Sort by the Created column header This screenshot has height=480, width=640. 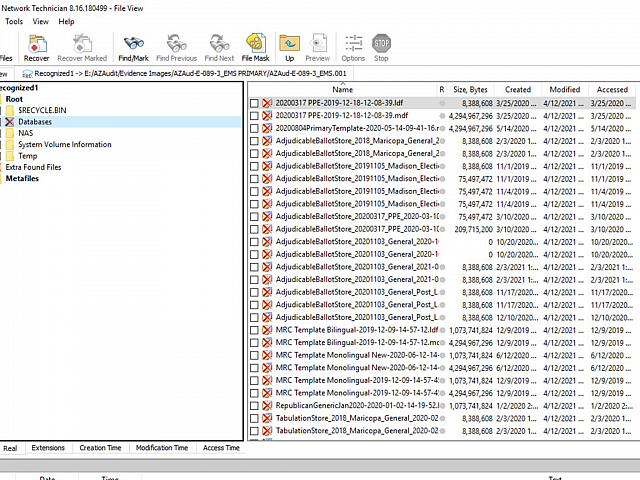518,89
